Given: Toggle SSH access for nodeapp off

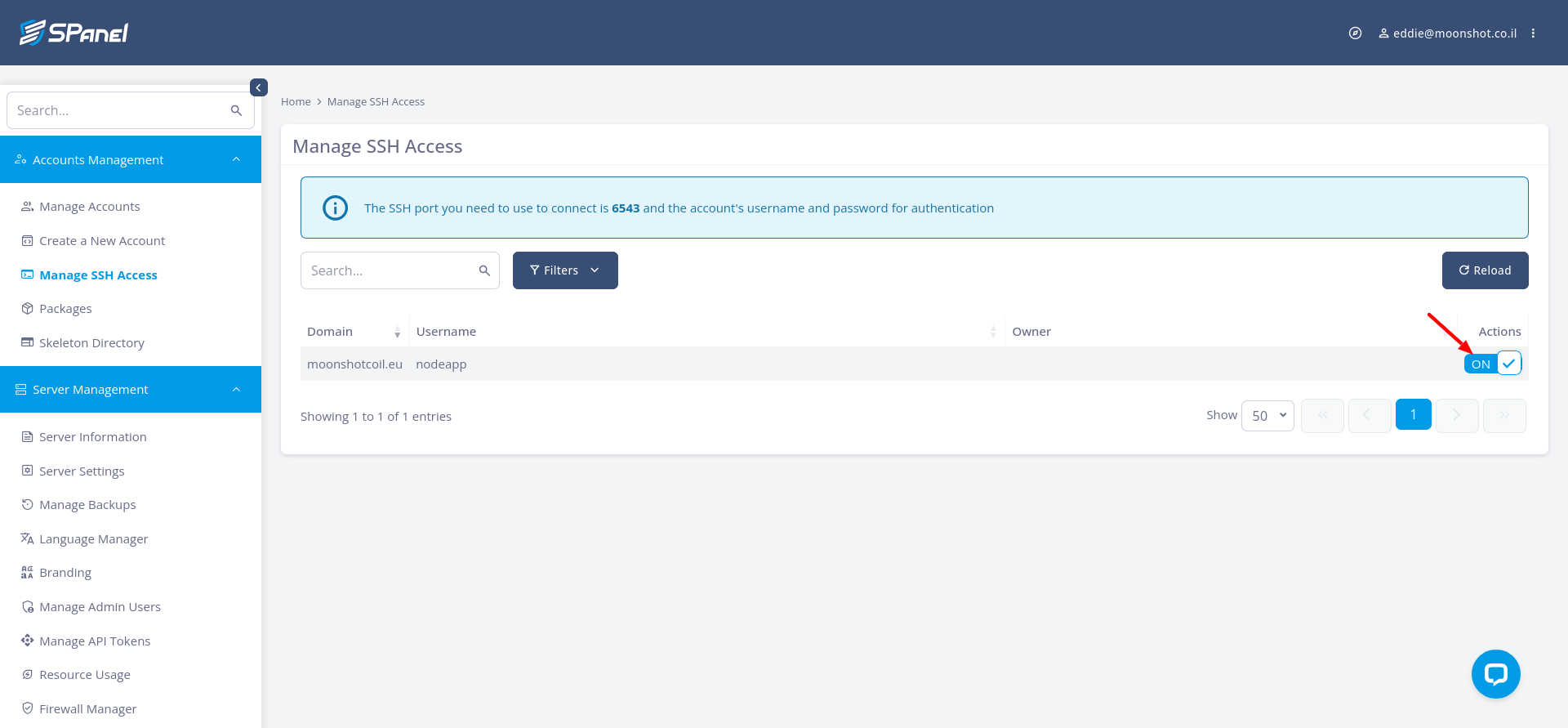Looking at the screenshot, I should click(1493, 364).
